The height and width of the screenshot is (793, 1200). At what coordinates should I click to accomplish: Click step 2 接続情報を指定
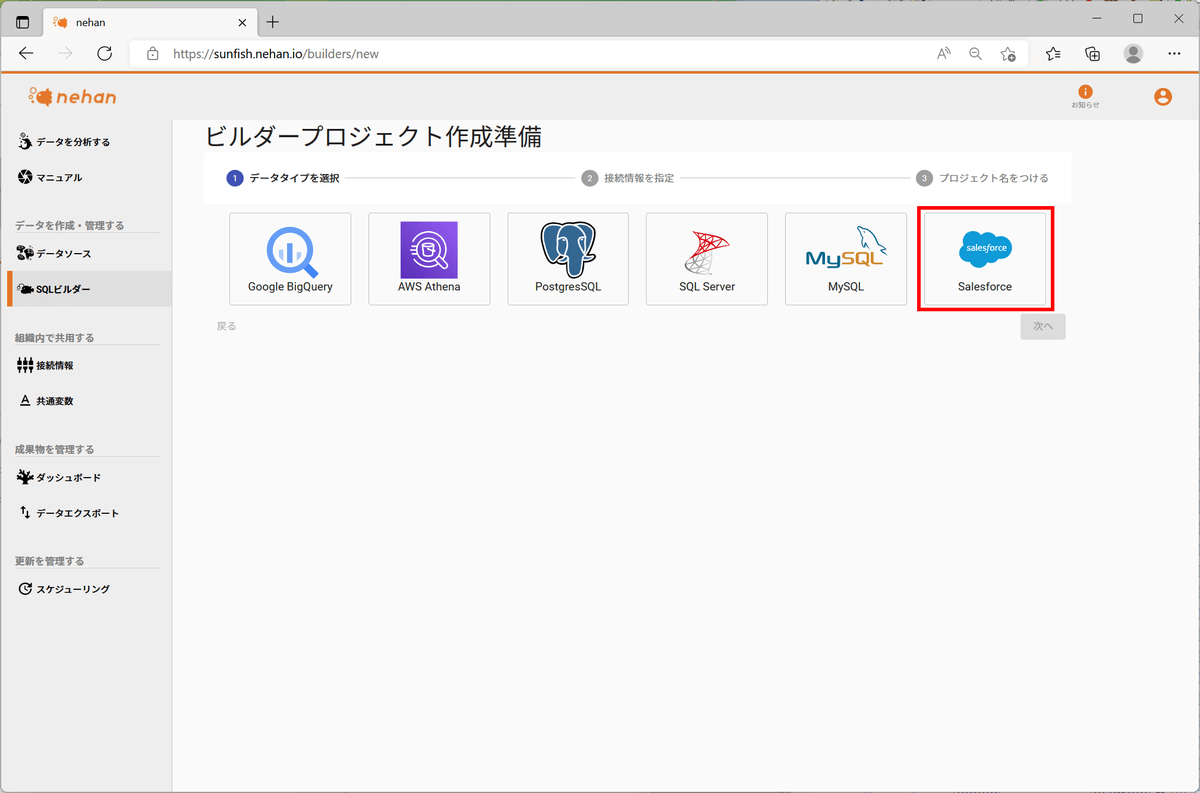[x=628, y=178]
